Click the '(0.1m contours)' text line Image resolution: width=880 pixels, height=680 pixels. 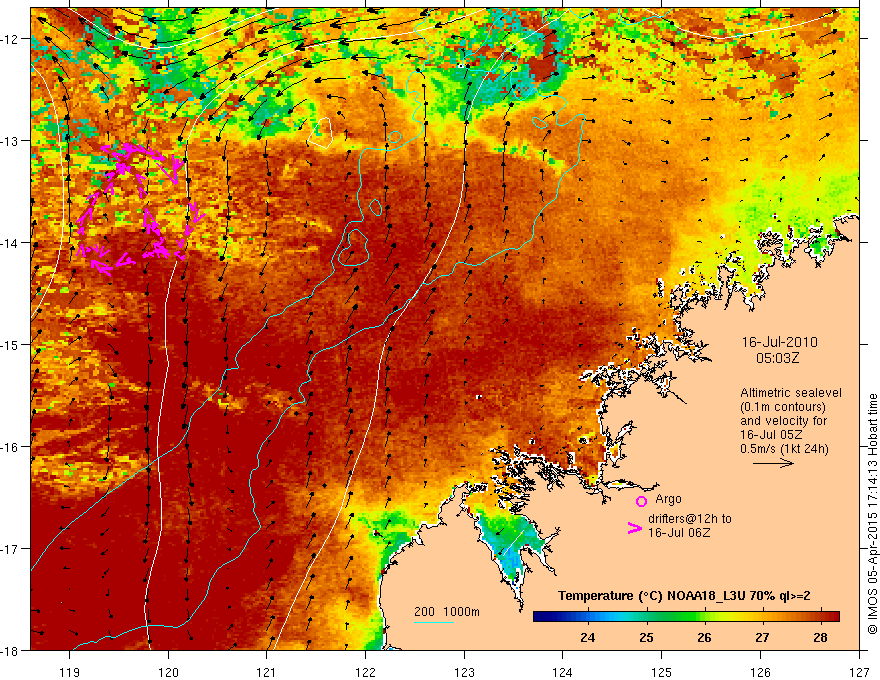783,407
